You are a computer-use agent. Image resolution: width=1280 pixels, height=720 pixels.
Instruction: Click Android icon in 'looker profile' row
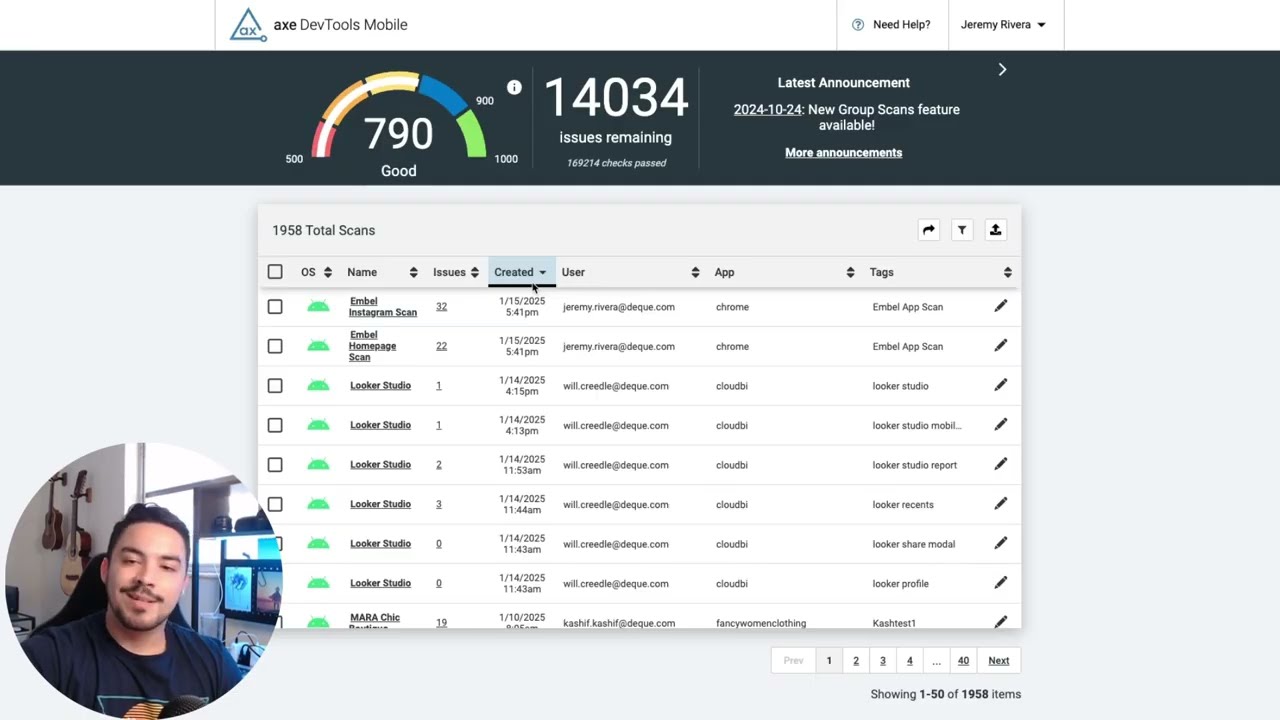pos(318,583)
